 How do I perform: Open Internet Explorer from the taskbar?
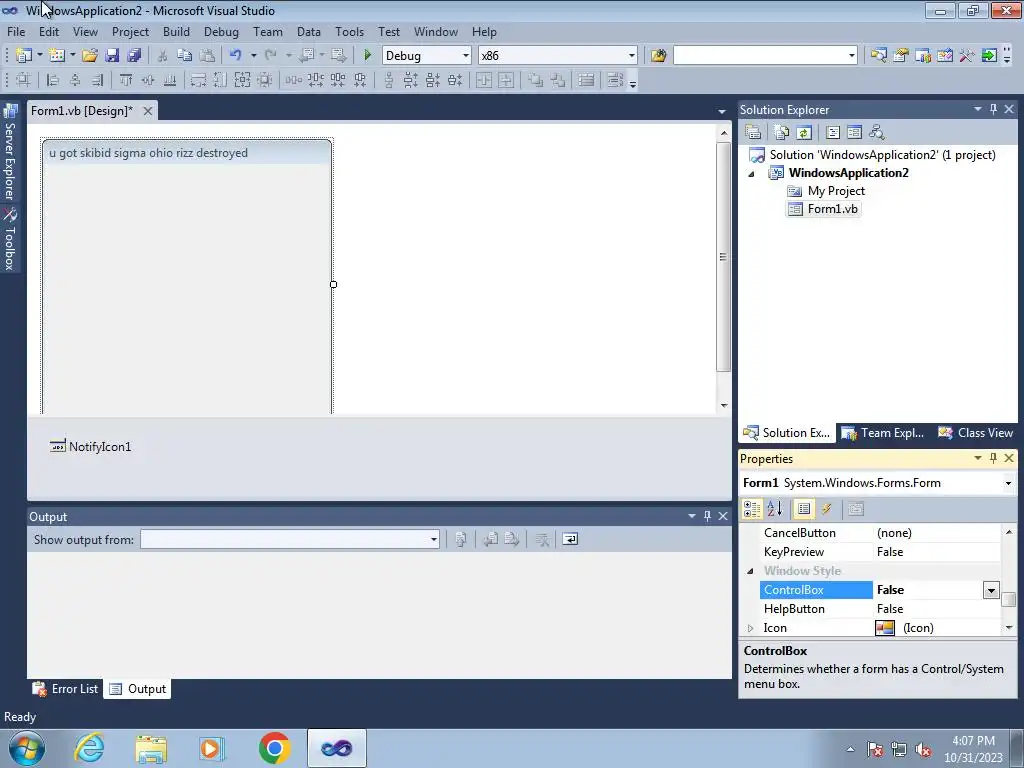pos(89,748)
